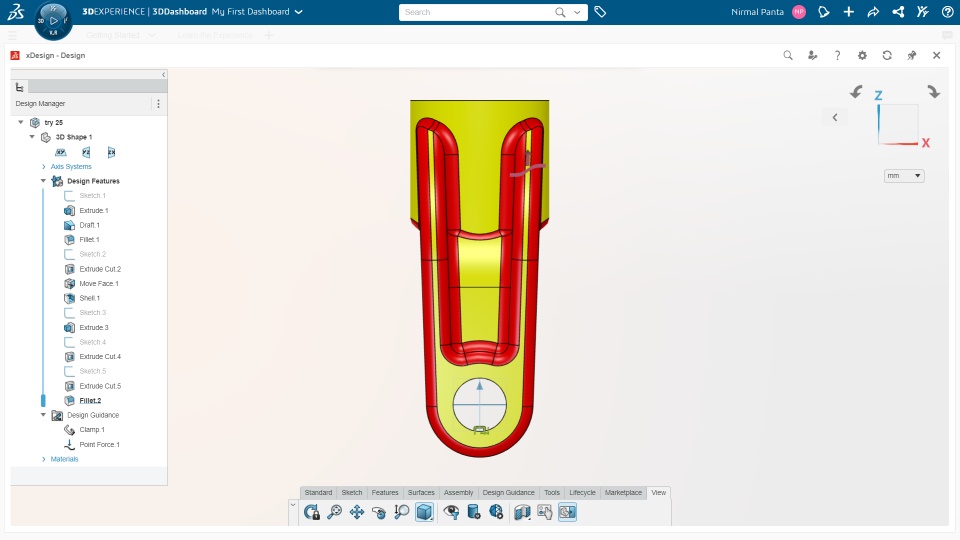Collapse the Design Manager panel arrow
Screen dimensions: 960x540
(163, 75)
